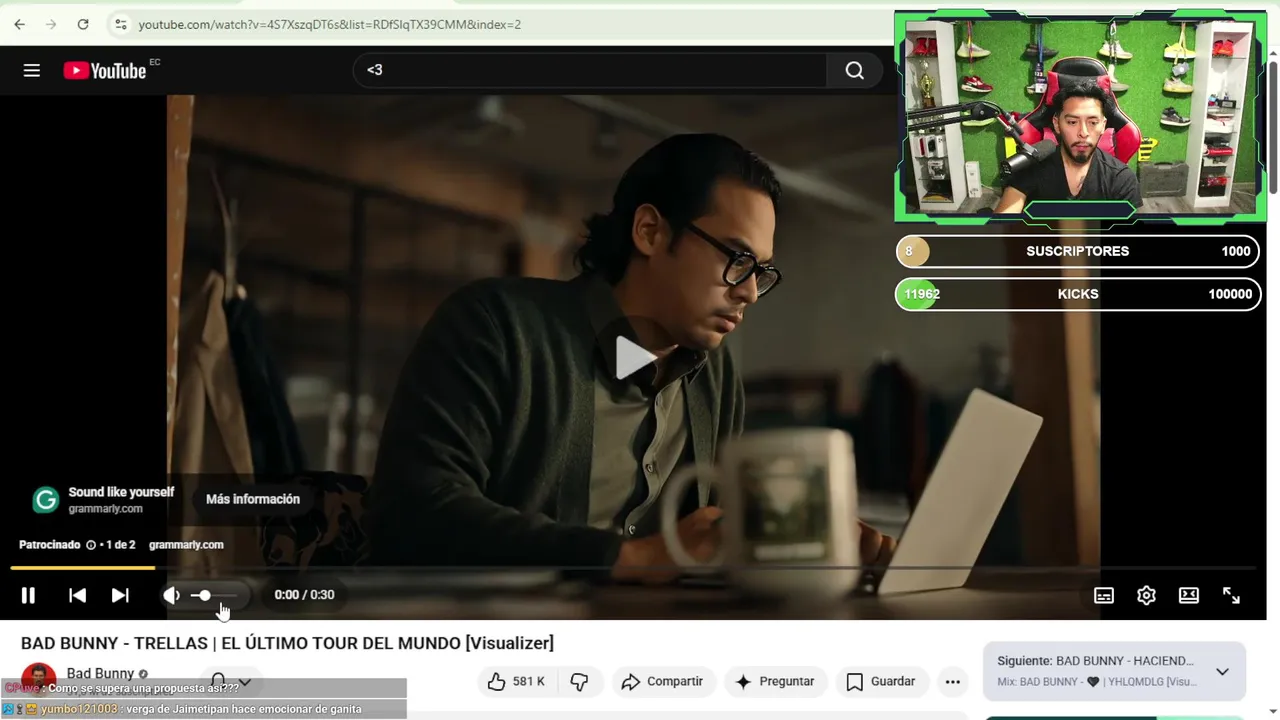Skip to previous video
The height and width of the screenshot is (720, 1280).
(77, 595)
